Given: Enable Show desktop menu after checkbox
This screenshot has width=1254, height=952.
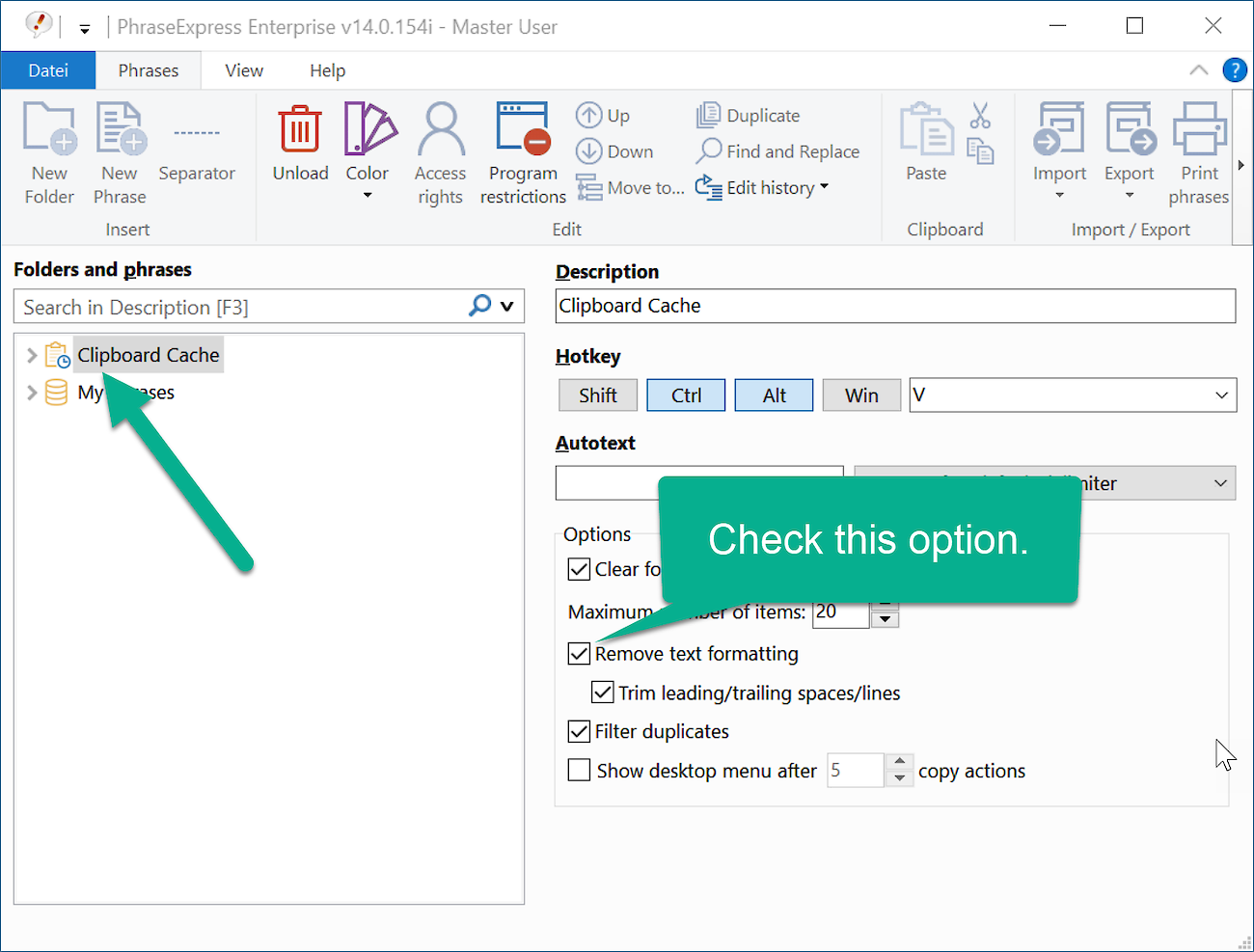Looking at the screenshot, I should (579, 770).
